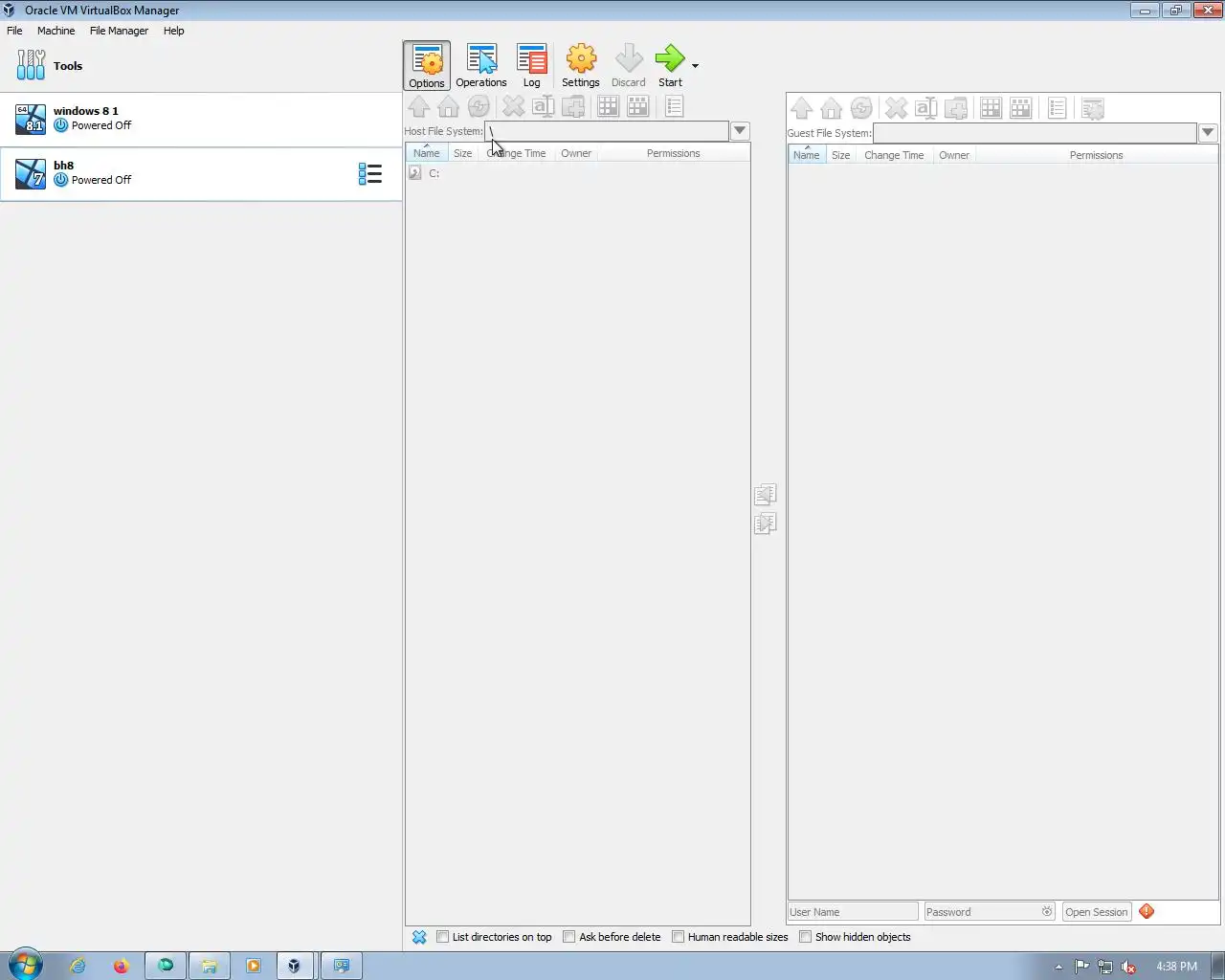This screenshot has width=1225, height=980.
Task: Select the windows 8 1 virtual machine
Action: [201, 119]
